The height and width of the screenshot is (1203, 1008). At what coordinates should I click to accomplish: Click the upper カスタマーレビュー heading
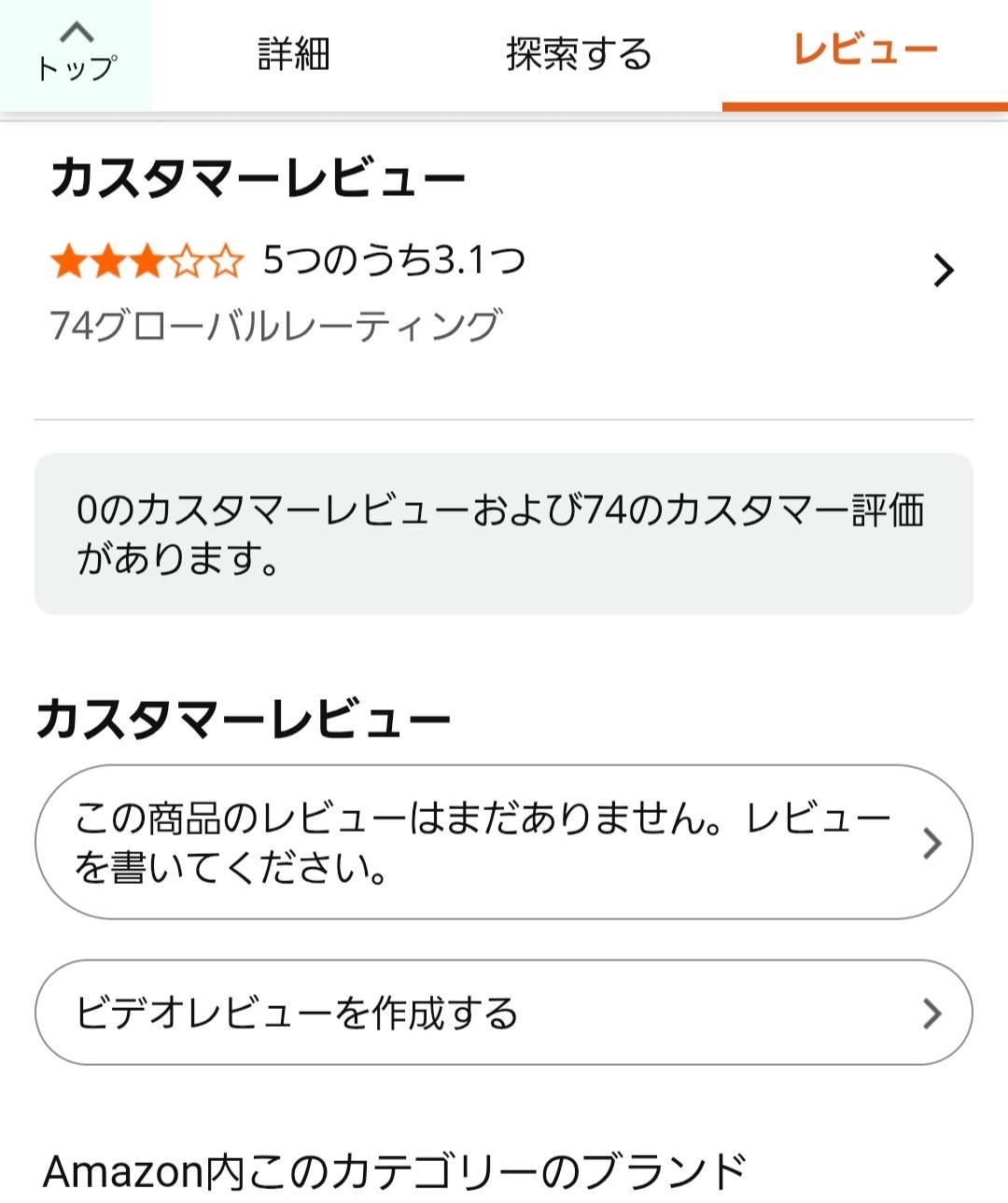[x=258, y=177]
